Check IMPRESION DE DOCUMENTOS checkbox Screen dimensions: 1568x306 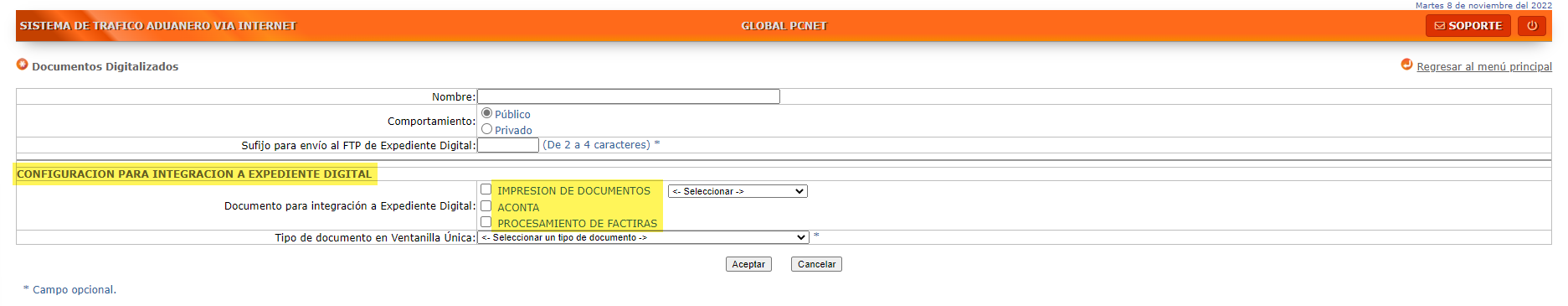(x=486, y=189)
